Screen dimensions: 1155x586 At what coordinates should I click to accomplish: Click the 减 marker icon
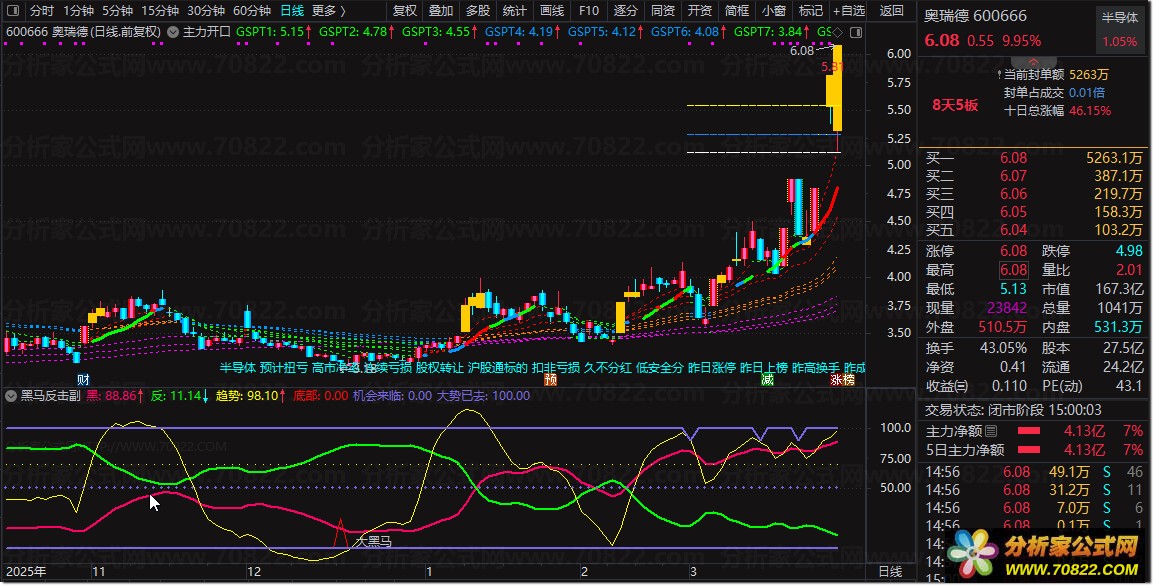[x=768, y=380]
